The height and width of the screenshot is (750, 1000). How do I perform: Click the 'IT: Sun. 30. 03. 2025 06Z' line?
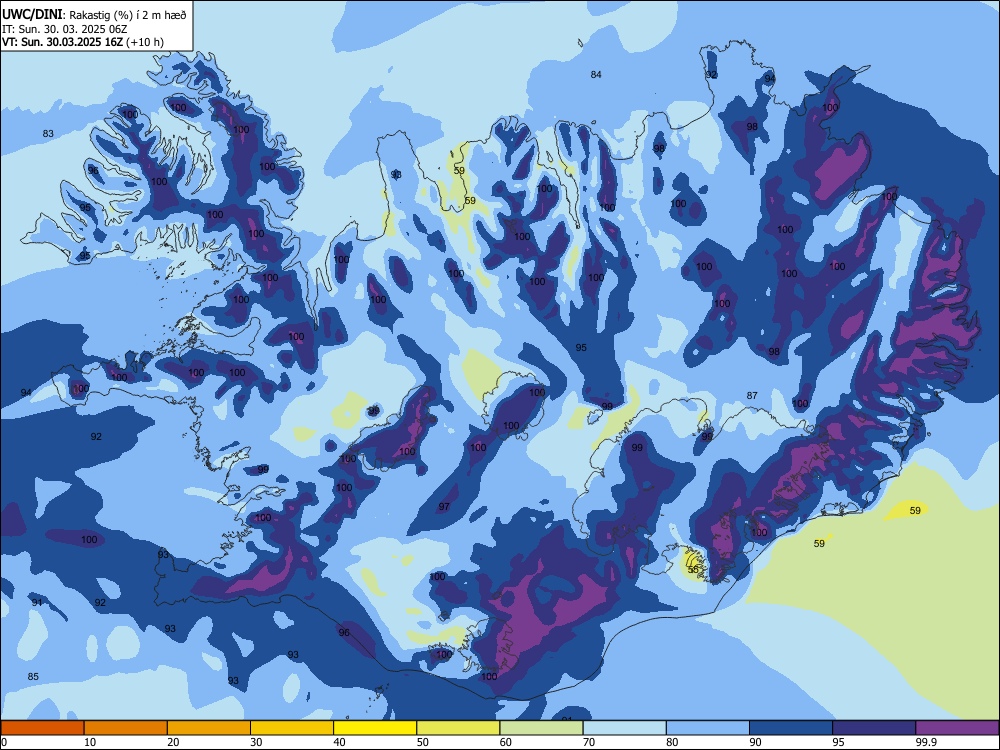(64, 29)
